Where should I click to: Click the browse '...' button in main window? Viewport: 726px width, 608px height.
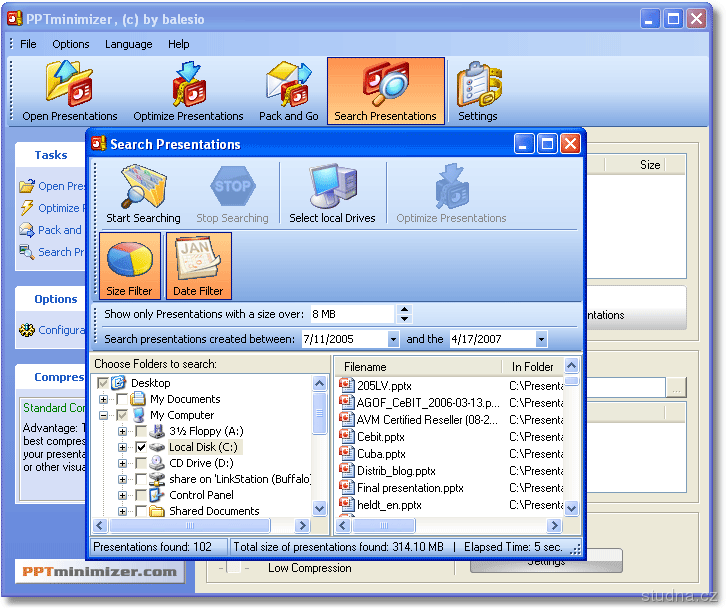coord(676,387)
